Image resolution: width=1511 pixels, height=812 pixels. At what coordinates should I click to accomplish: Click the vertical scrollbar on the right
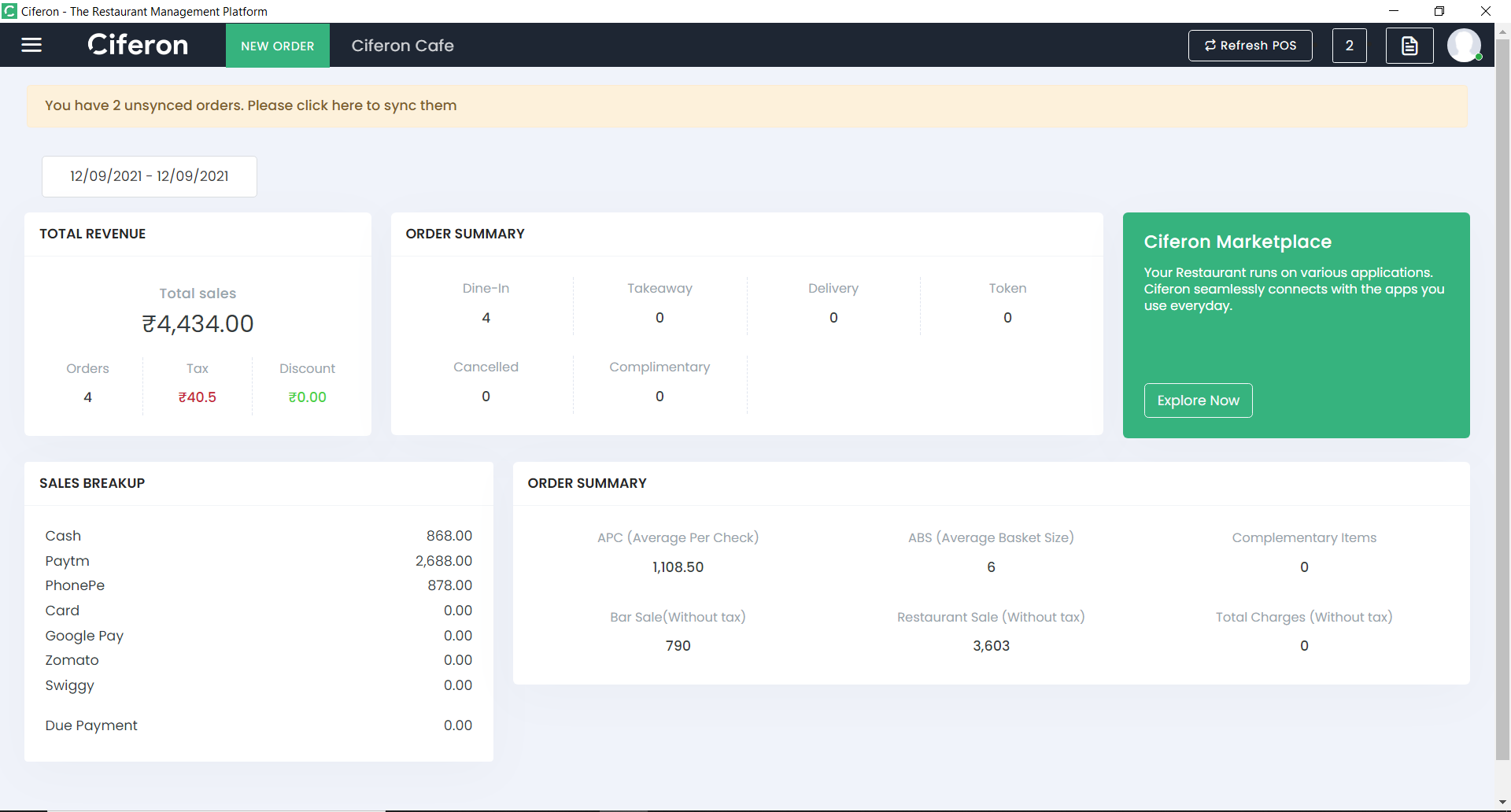(1502, 400)
